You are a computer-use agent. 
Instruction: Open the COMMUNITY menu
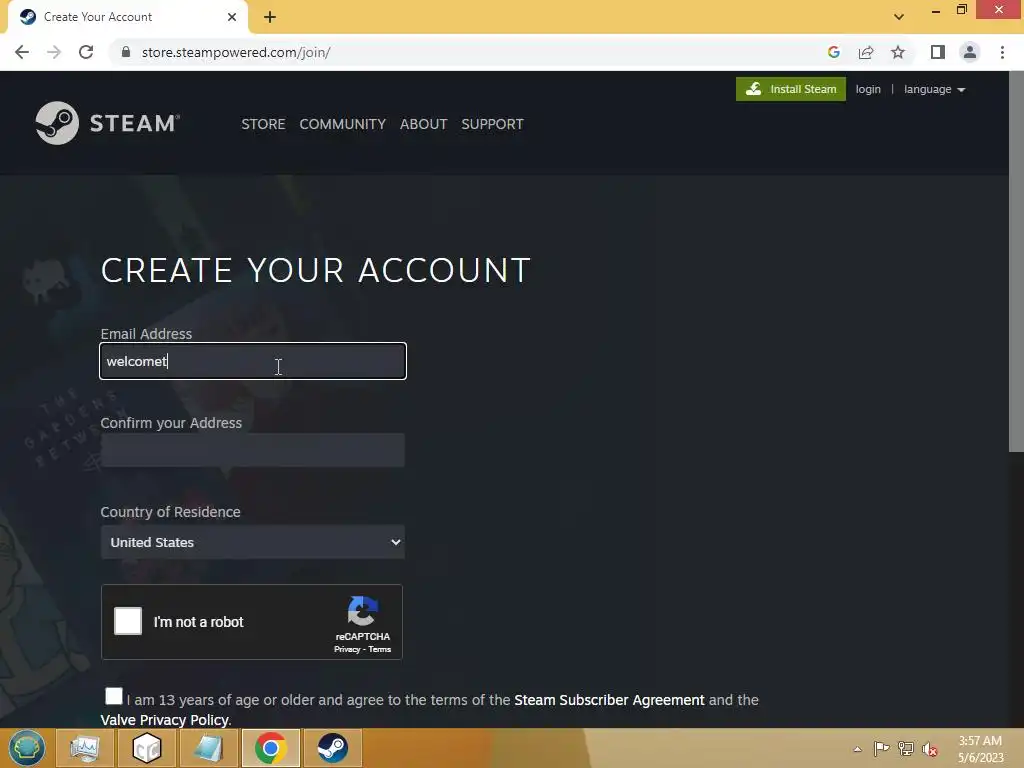pos(342,124)
